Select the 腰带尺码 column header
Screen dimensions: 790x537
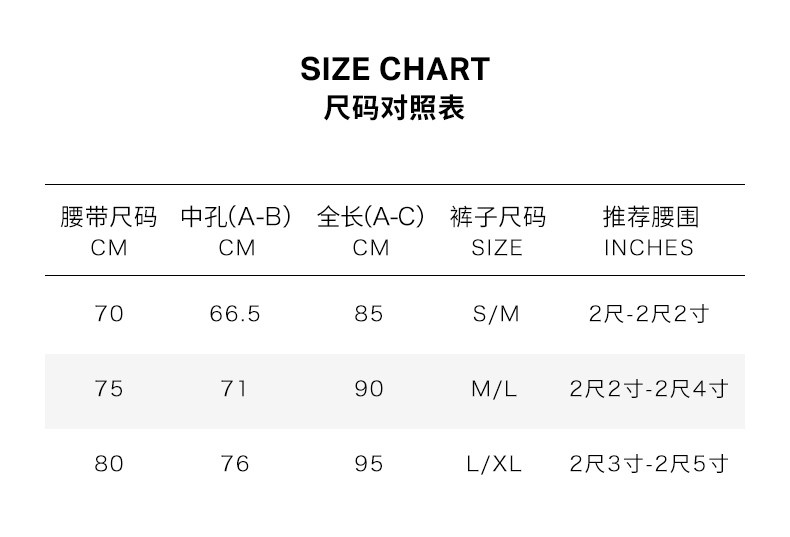click(109, 218)
